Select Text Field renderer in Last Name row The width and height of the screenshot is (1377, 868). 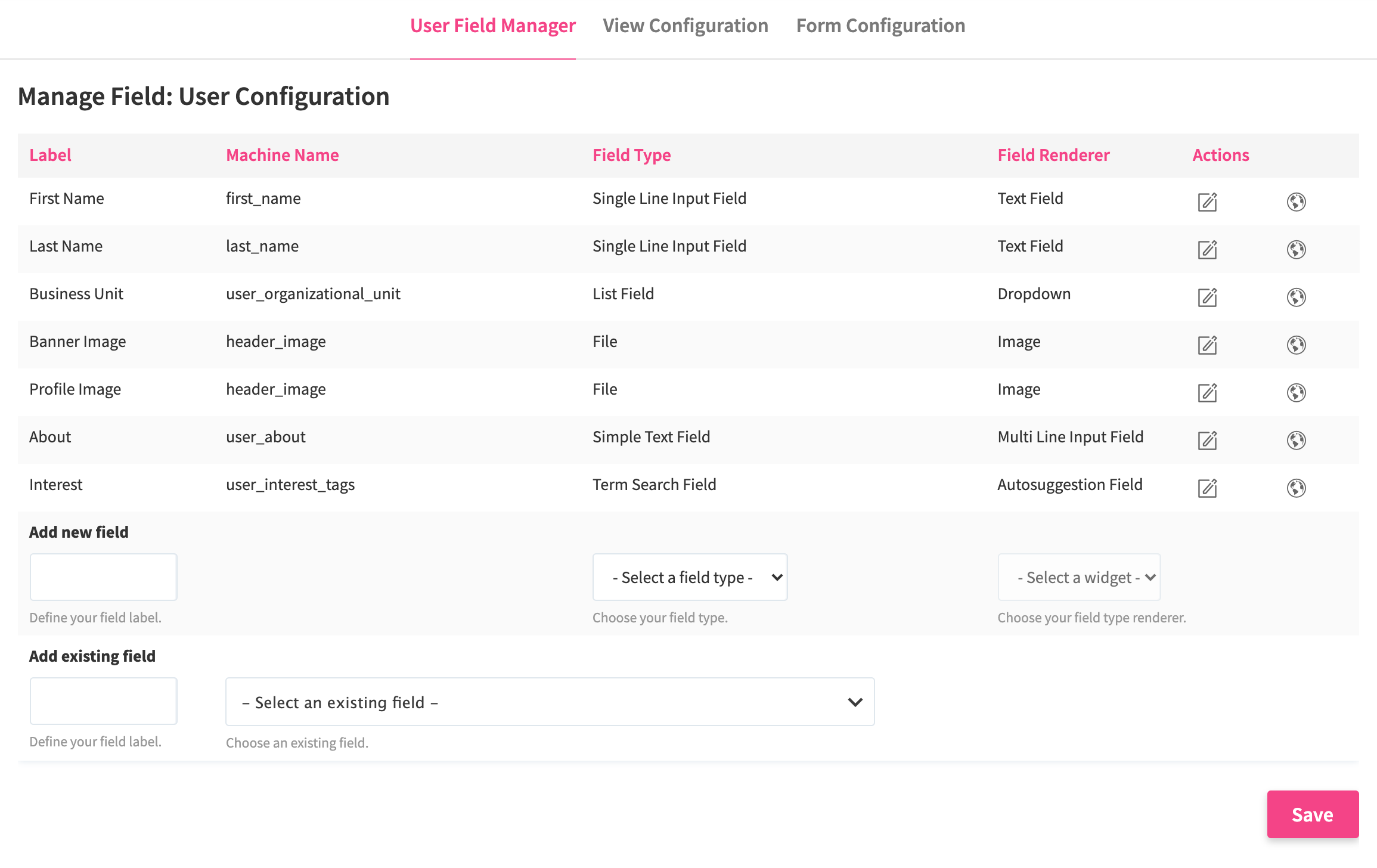pos(1030,246)
